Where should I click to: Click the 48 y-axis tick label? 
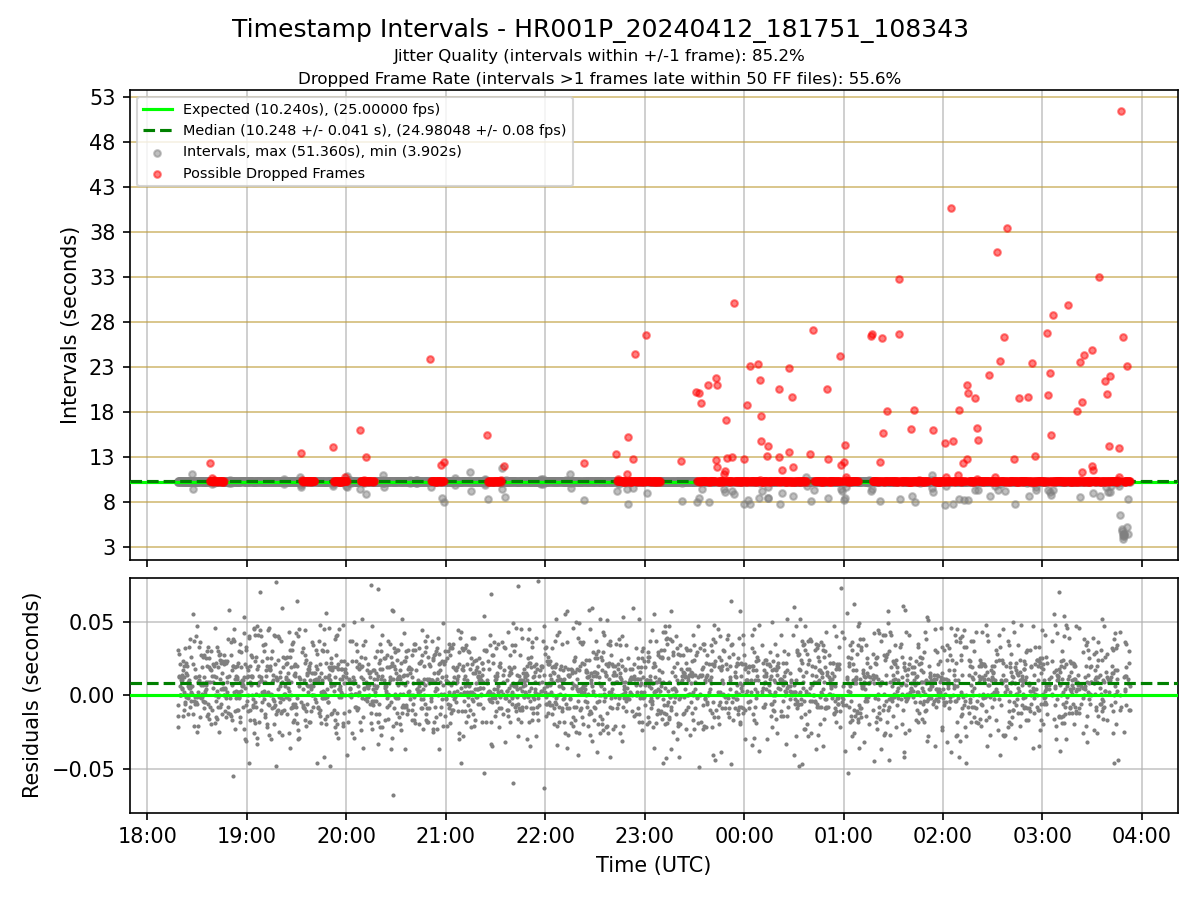104,142
